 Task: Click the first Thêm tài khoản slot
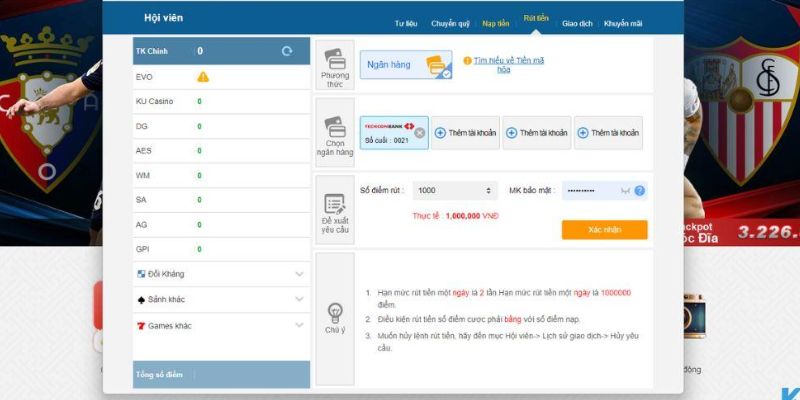464,133
